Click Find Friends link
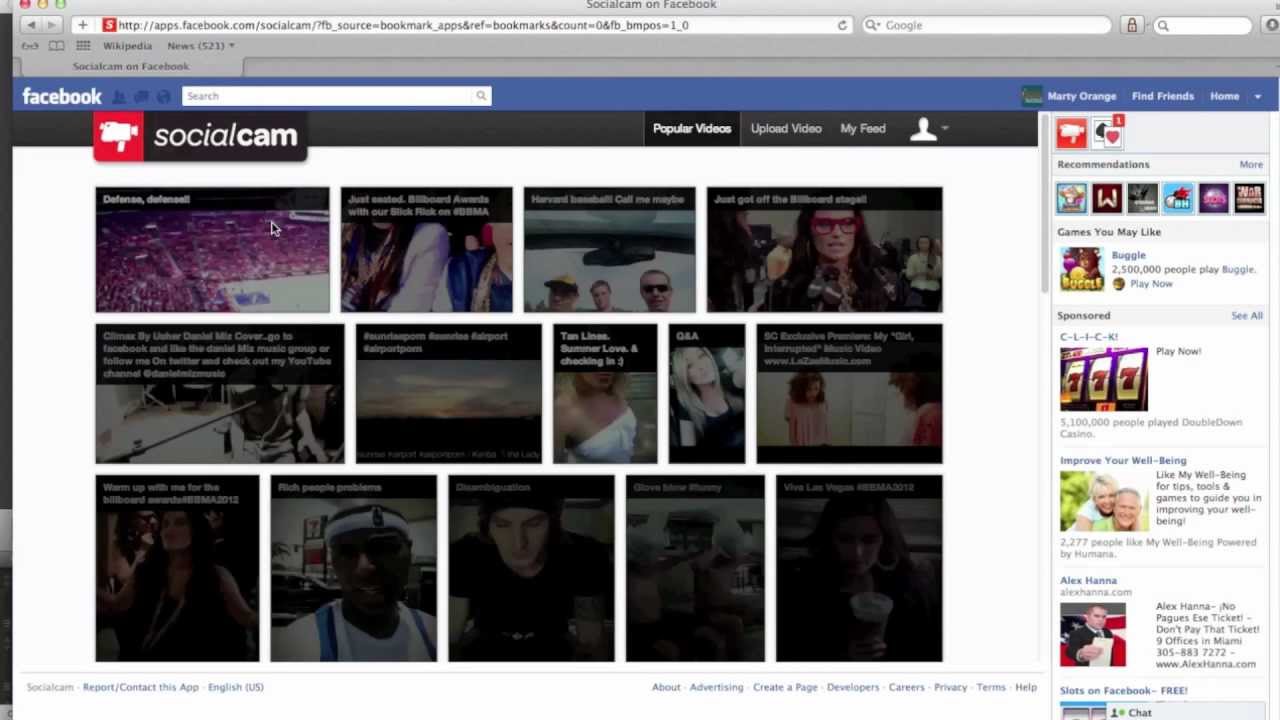The image size is (1280, 720). pyautogui.click(x=1163, y=96)
